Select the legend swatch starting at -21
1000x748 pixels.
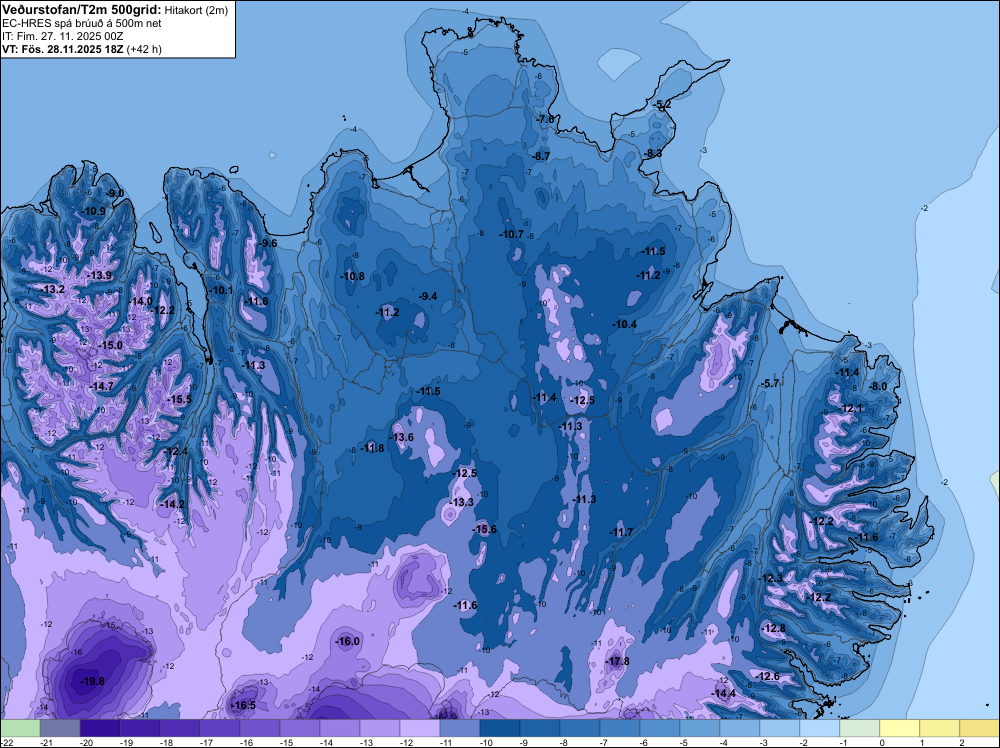click(x=60, y=728)
